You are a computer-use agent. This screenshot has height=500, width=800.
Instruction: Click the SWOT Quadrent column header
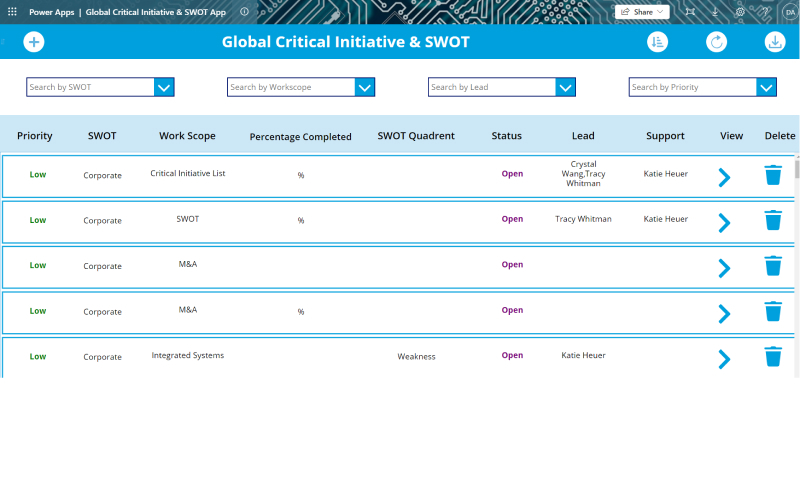(x=416, y=136)
